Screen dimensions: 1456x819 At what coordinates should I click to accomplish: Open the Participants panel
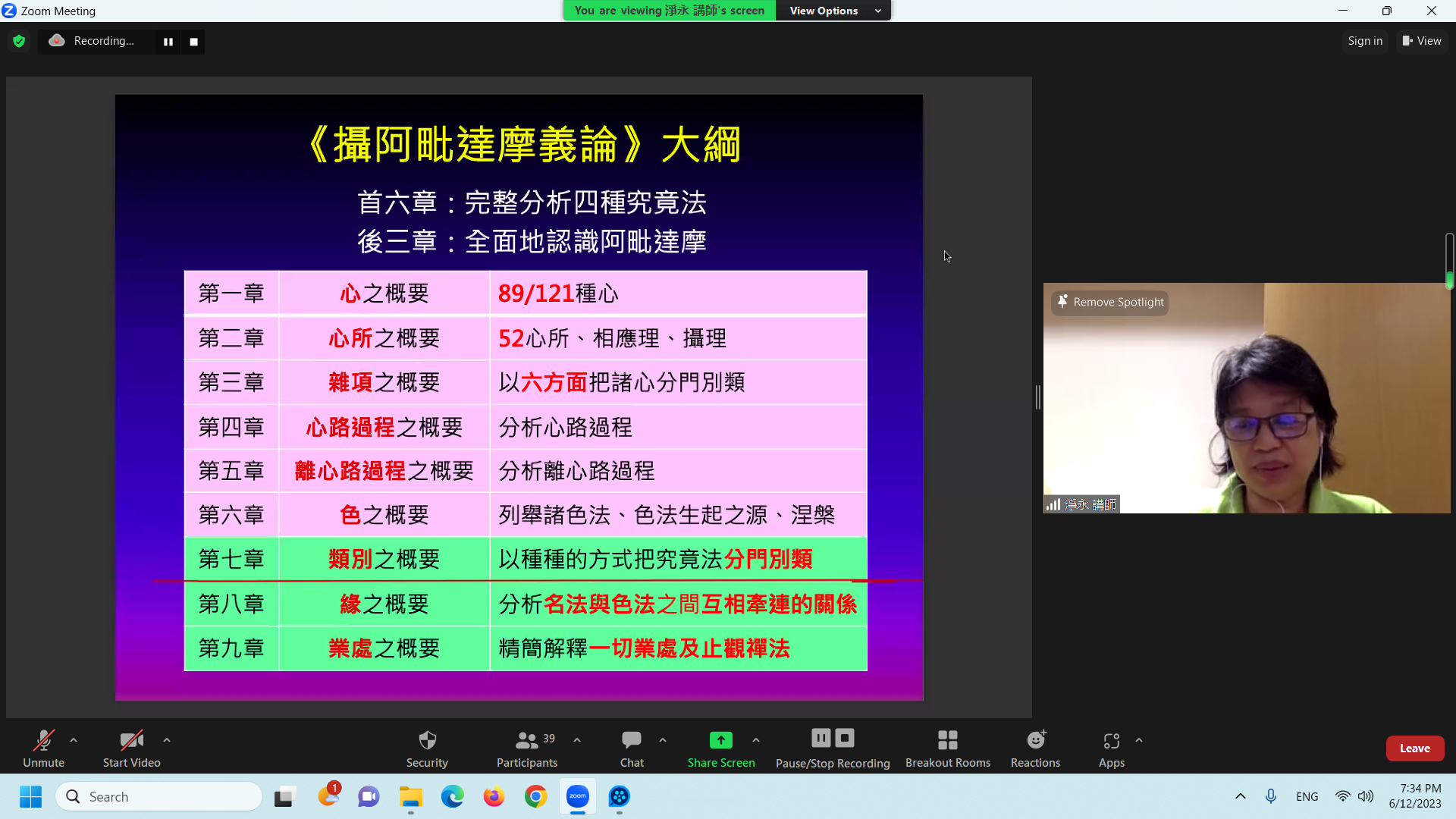(527, 741)
